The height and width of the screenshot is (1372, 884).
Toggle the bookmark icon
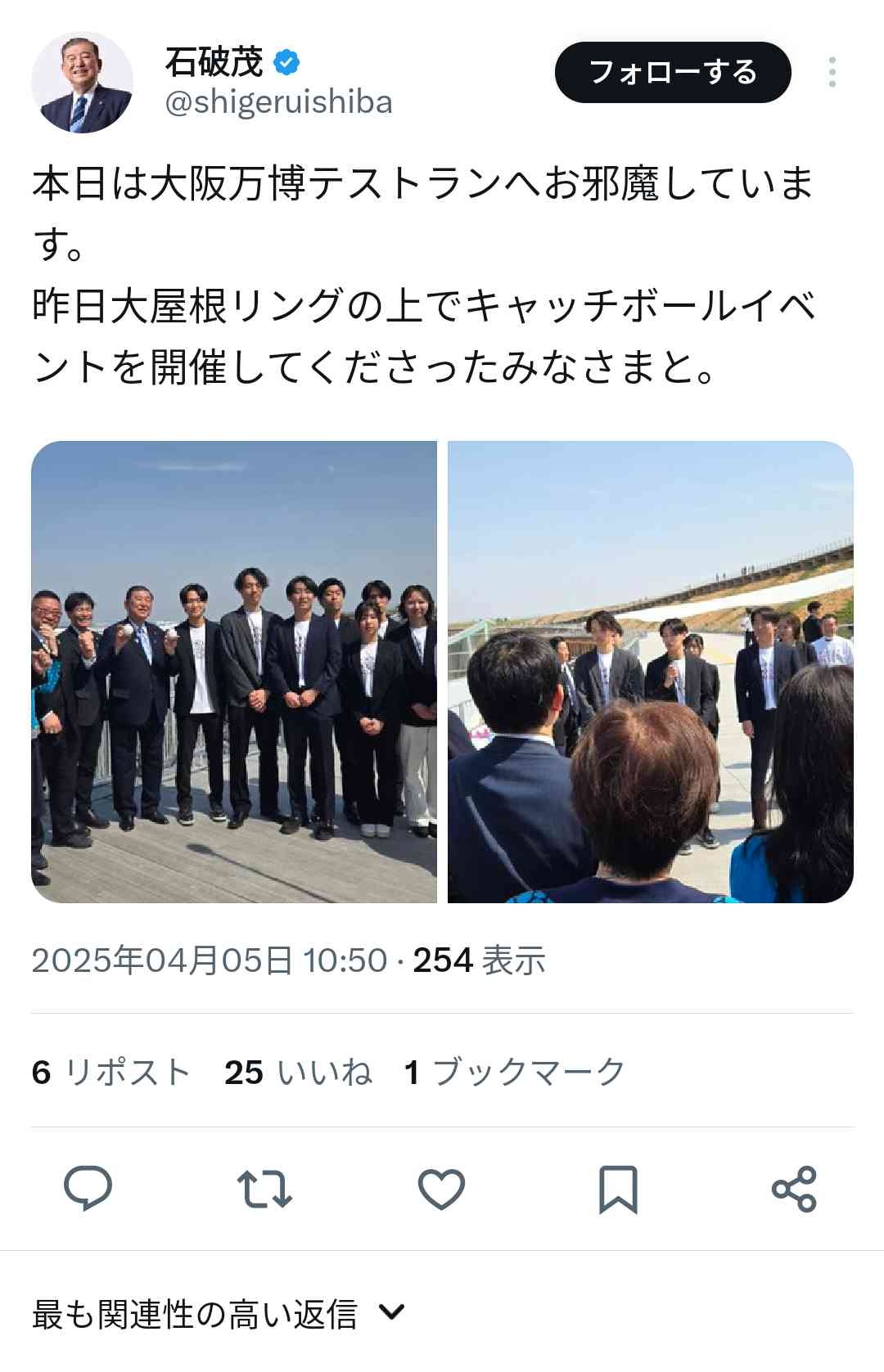(x=618, y=1189)
